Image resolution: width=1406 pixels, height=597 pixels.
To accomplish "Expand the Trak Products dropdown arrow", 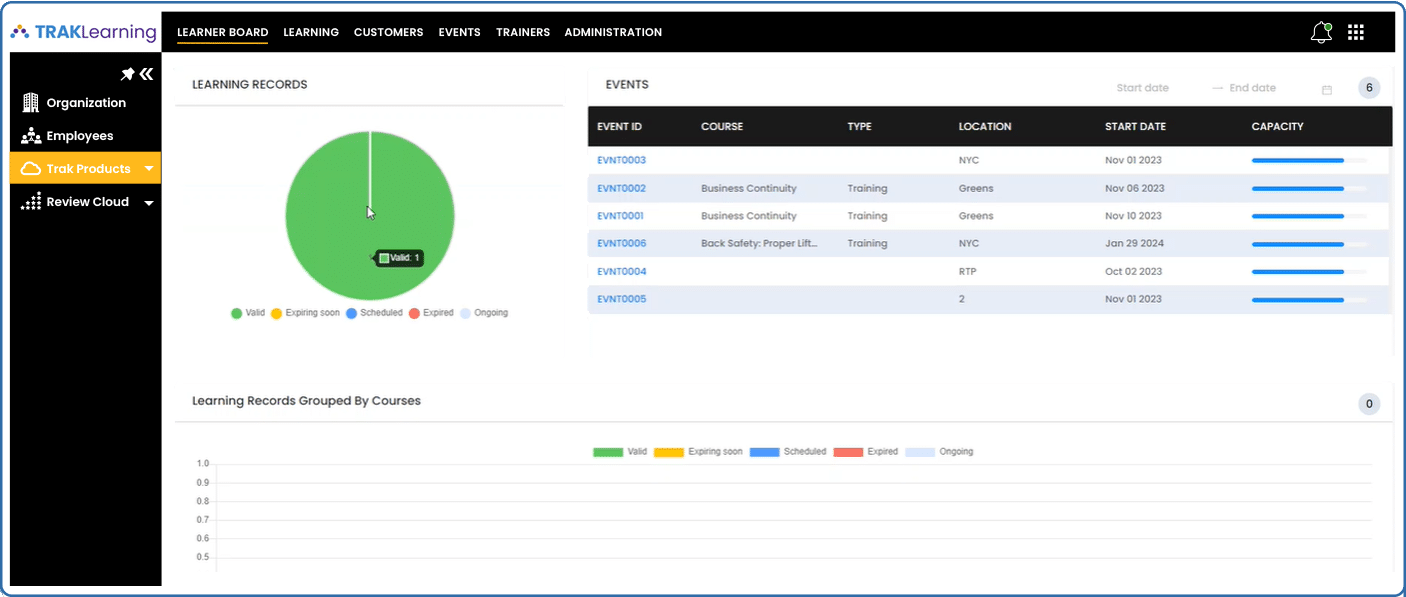I will tap(149, 169).
